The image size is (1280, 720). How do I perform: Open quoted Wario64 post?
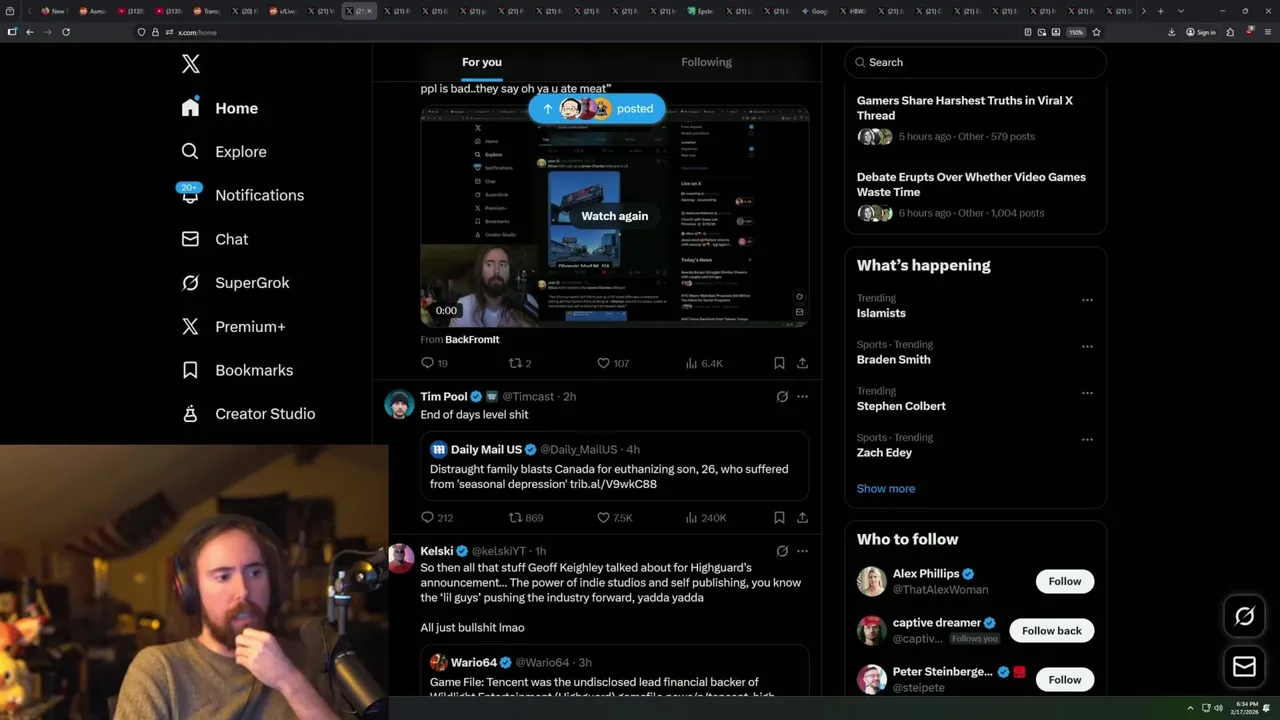click(x=614, y=670)
